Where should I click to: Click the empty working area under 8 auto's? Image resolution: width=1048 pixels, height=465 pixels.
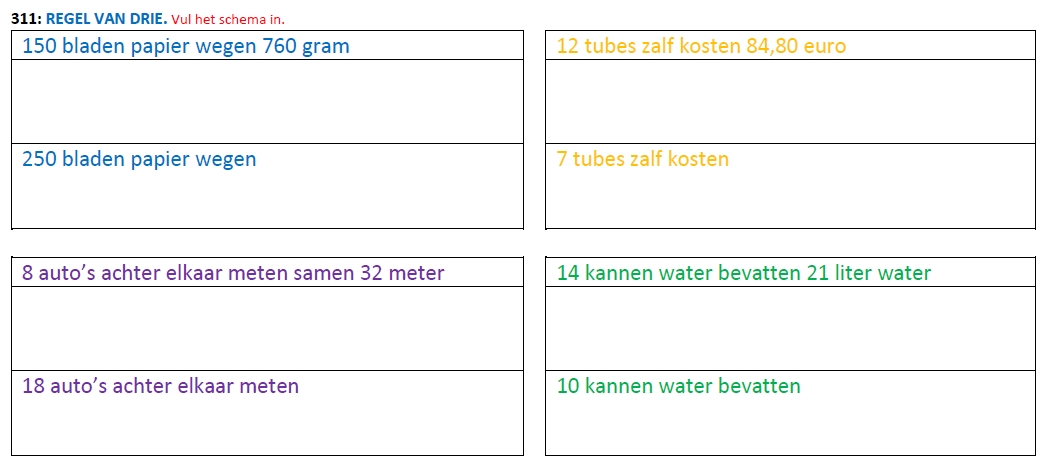[267, 329]
